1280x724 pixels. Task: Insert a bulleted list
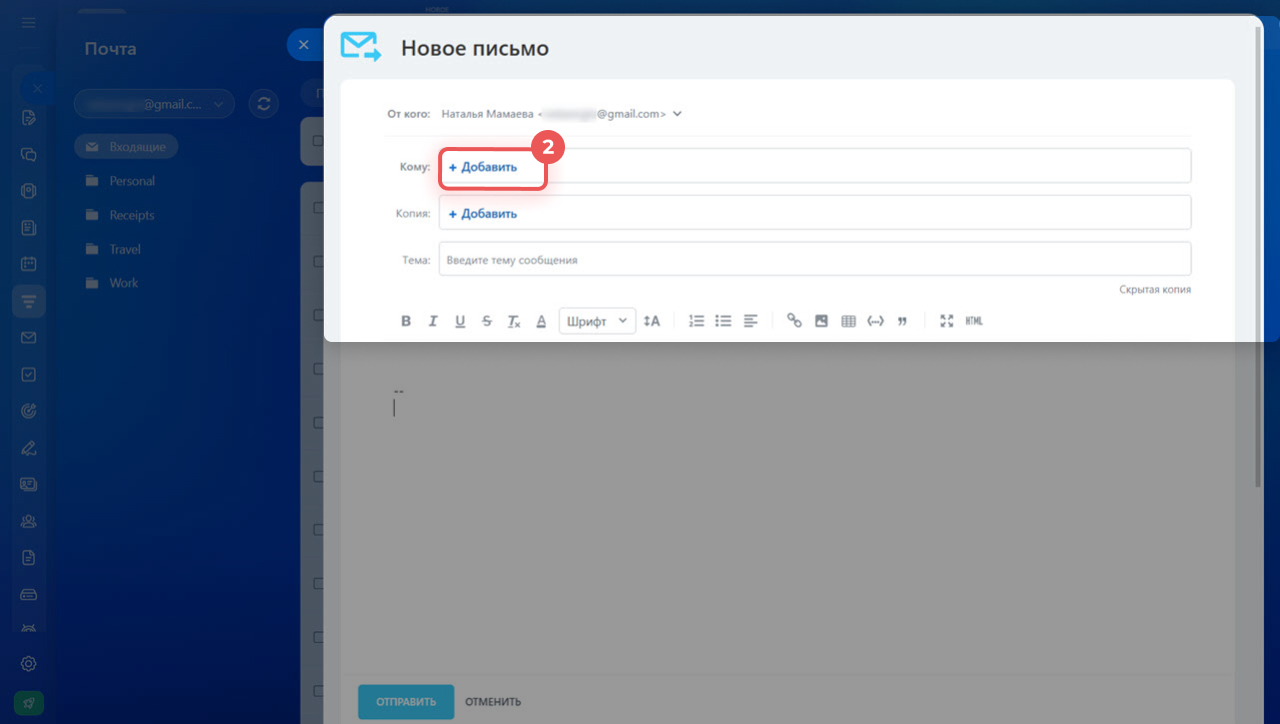(x=723, y=321)
